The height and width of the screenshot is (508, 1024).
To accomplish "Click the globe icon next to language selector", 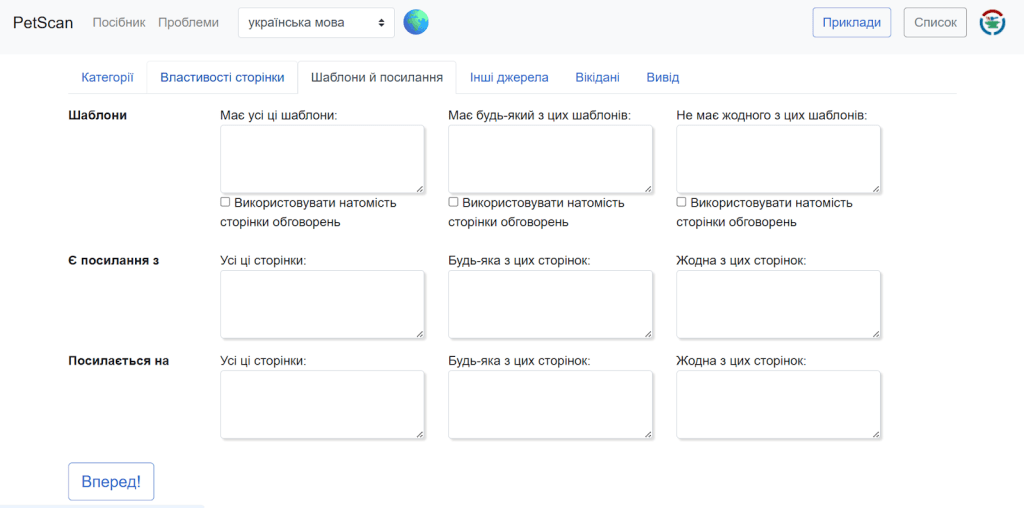I will [416, 22].
